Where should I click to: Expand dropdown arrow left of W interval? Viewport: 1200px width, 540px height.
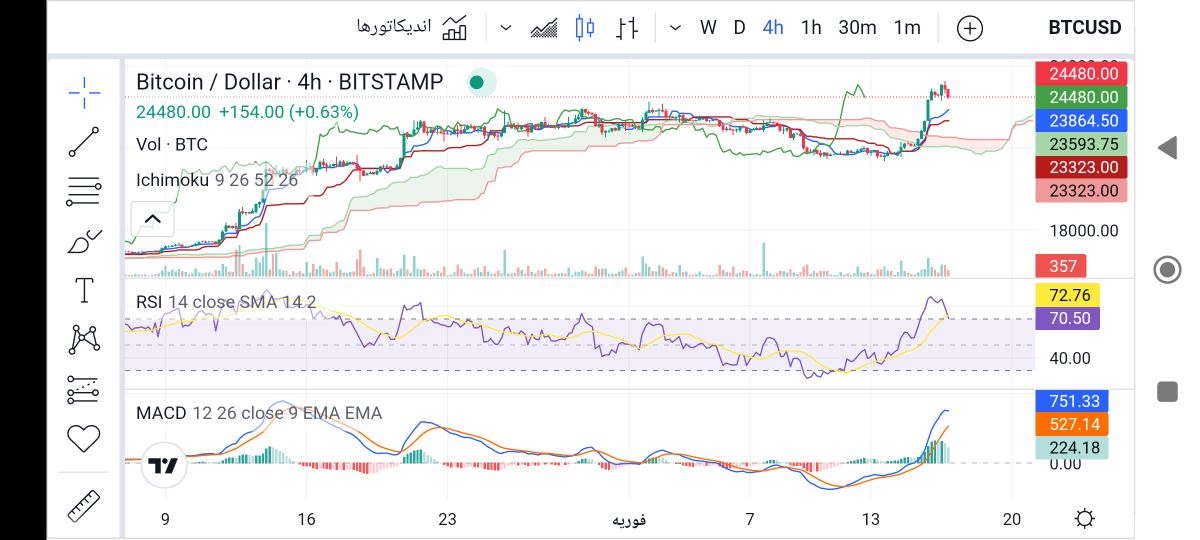coord(675,28)
